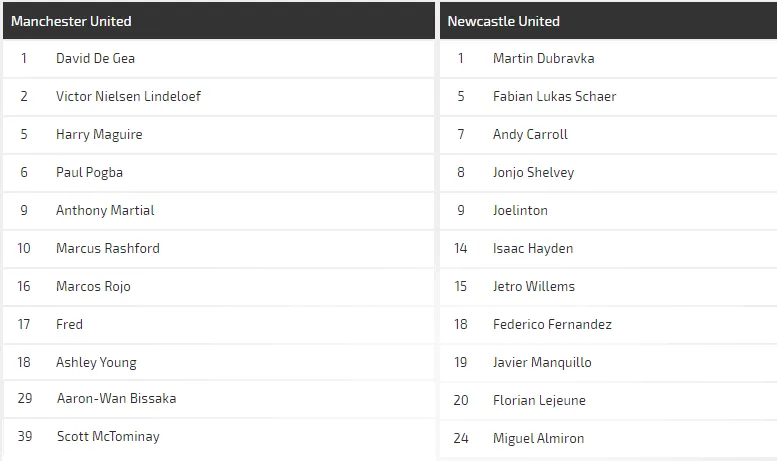777x461 pixels.
Task: Select Paul Pogba in the lineup
Action: coord(89,172)
